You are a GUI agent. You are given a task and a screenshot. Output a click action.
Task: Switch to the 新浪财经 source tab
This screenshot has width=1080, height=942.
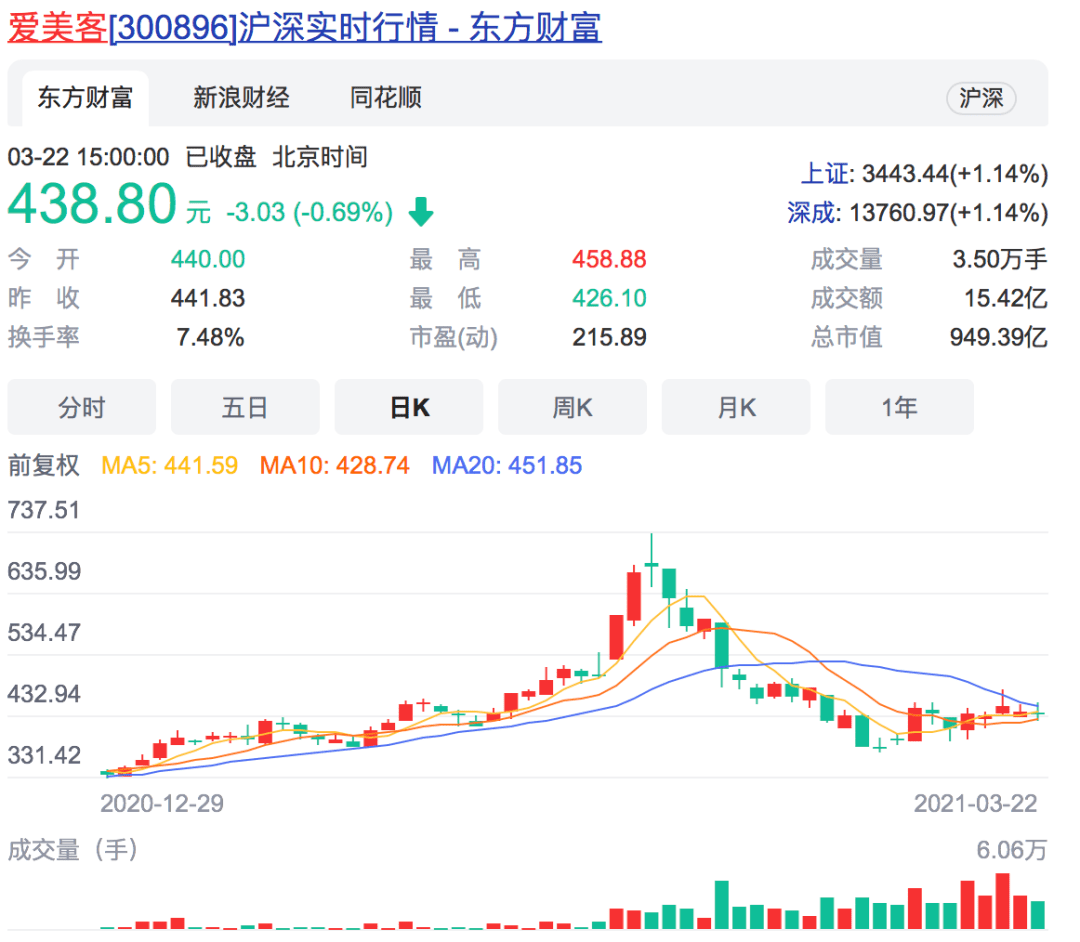[x=241, y=98]
